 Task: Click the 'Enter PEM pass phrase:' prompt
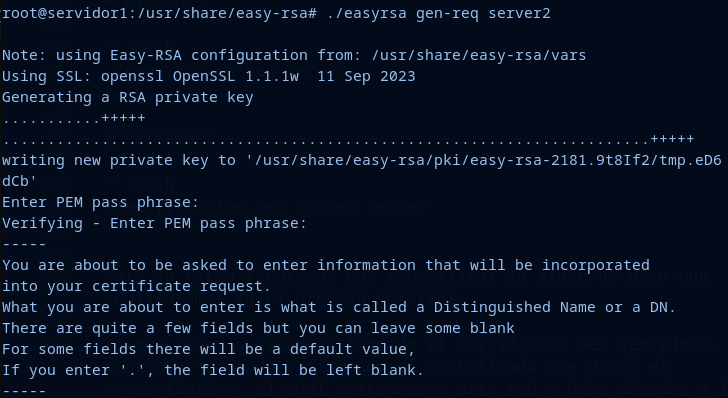(x=100, y=202)
